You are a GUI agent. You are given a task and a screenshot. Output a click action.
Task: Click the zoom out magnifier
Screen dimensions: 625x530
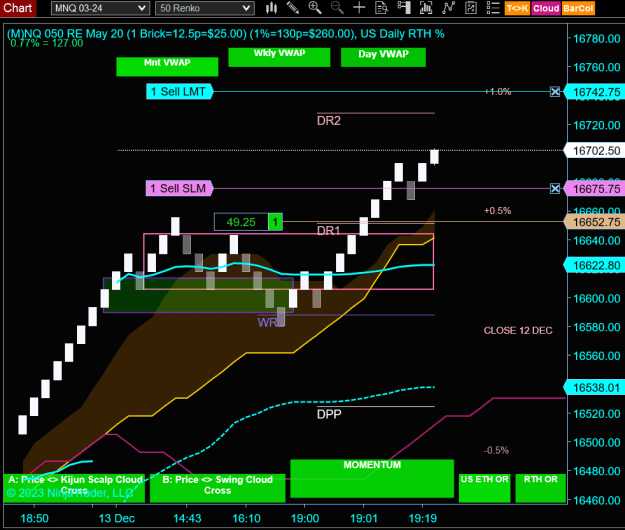pos(337,8)
